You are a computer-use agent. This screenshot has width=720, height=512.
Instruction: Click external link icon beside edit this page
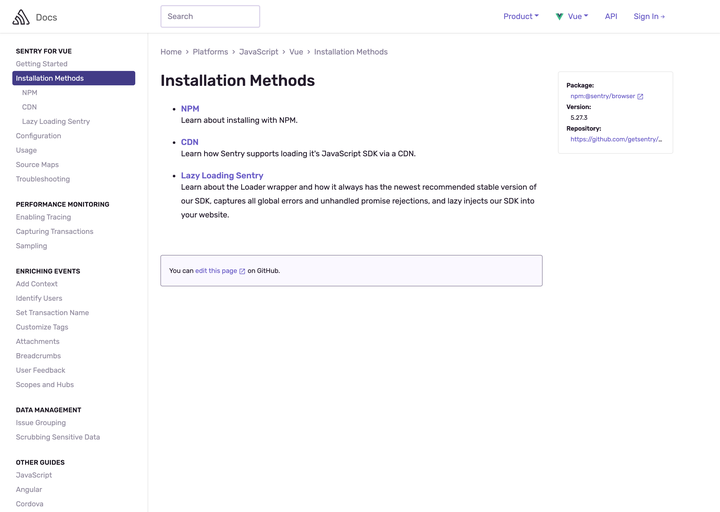(242, 271)
